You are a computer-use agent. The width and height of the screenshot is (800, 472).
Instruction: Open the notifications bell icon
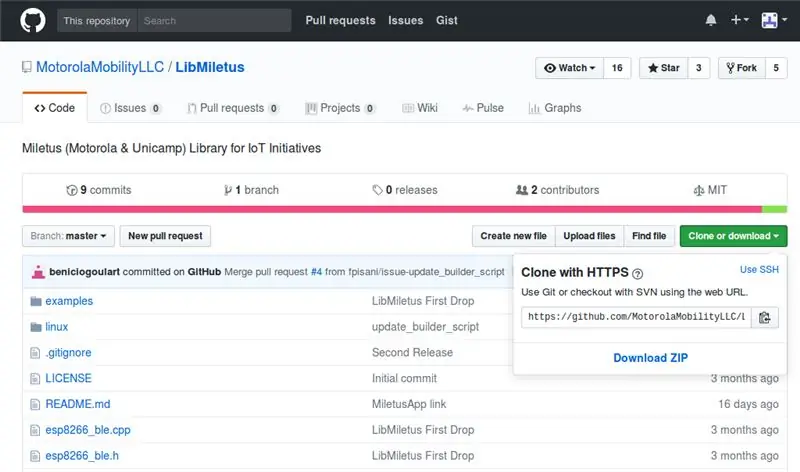coord(711,20)
